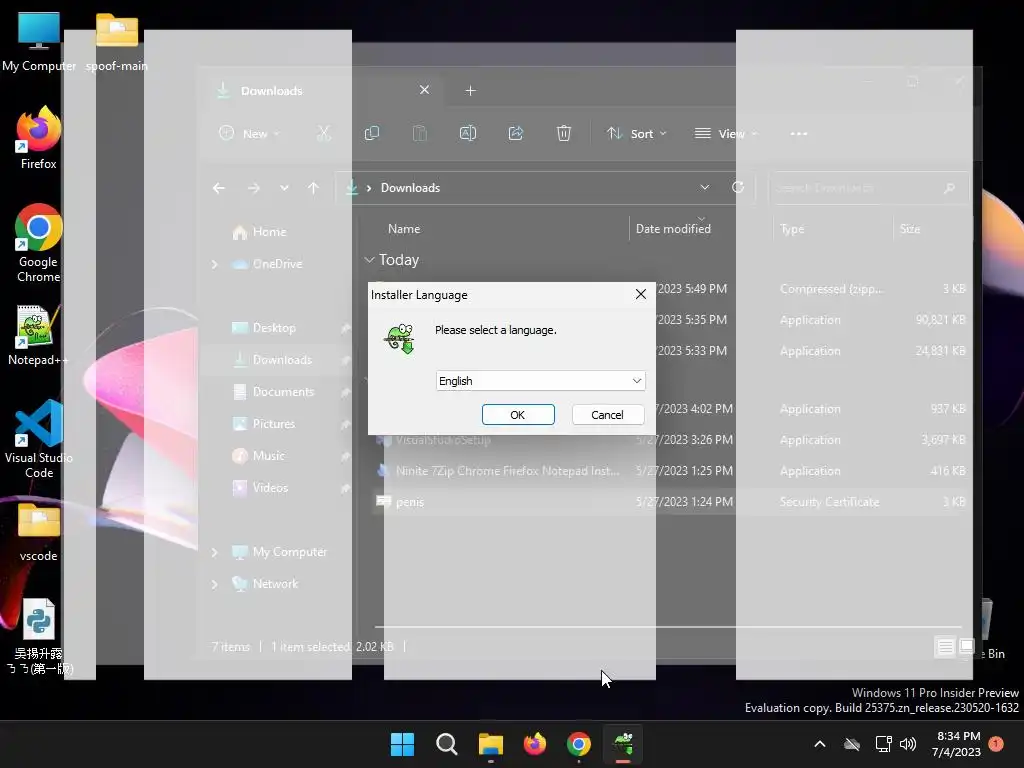Image resolution: width=1024 pixels, height=768 pixels.
Task: Show hidden system tray icons
Action: click(x=820, y=744)
